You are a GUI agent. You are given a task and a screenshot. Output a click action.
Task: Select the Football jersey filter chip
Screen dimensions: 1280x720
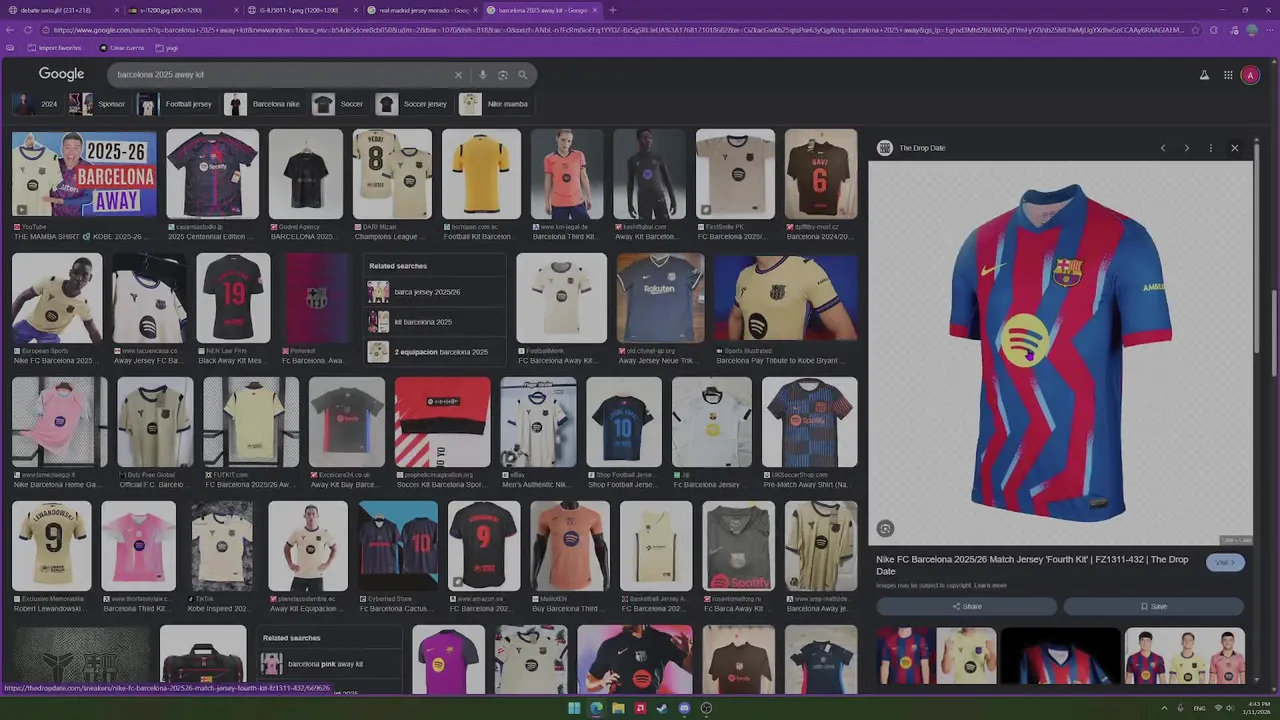click(175, 104)
